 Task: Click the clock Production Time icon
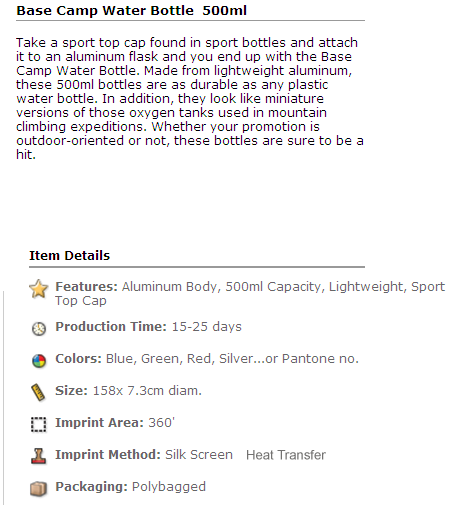(x=39, y=329)
